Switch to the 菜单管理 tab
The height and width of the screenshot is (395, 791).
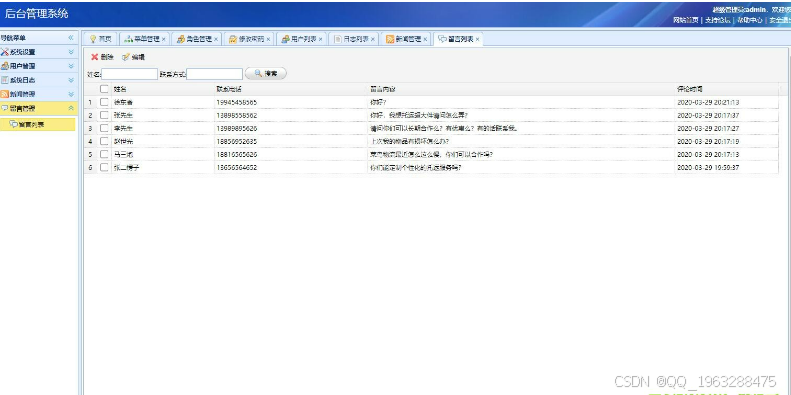[144, 39]
